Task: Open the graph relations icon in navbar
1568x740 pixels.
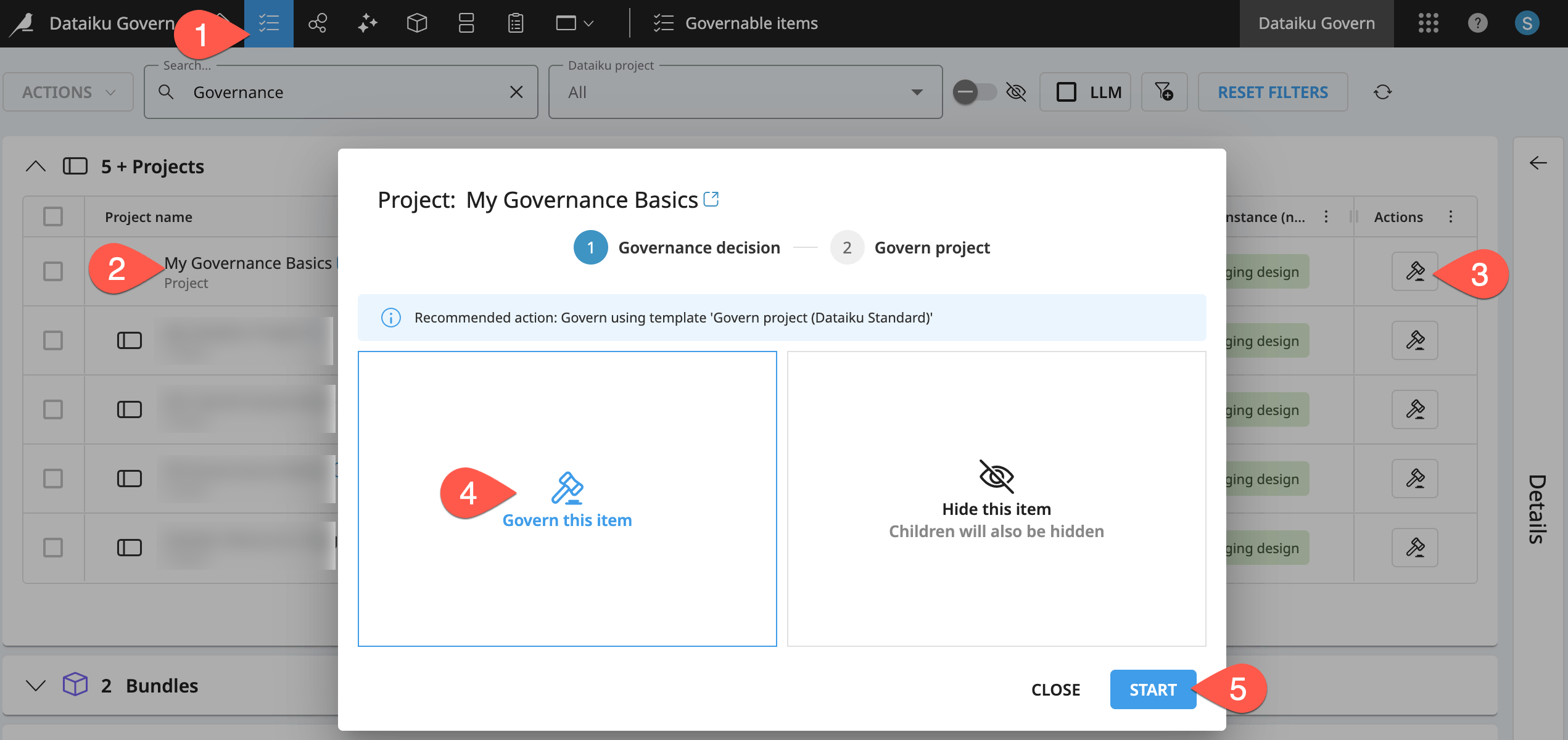Action: (x=318, y=23)
